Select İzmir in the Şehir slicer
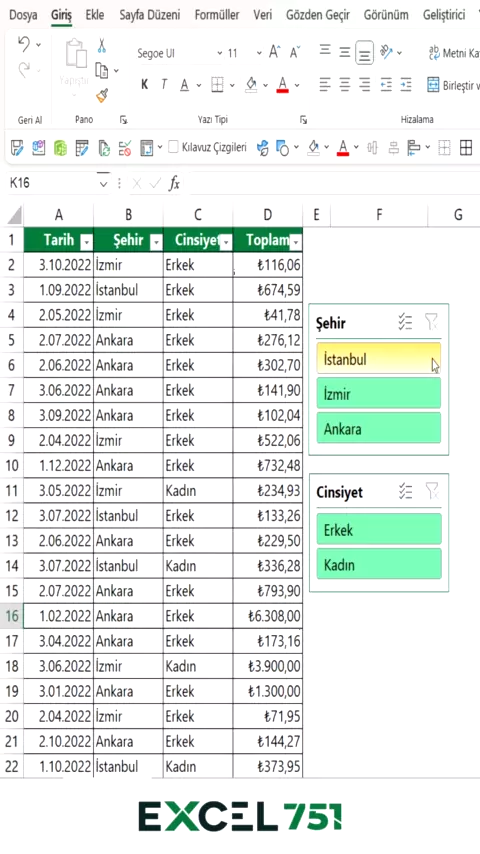This screenshot has width=480, height=854. click(379, 393)
